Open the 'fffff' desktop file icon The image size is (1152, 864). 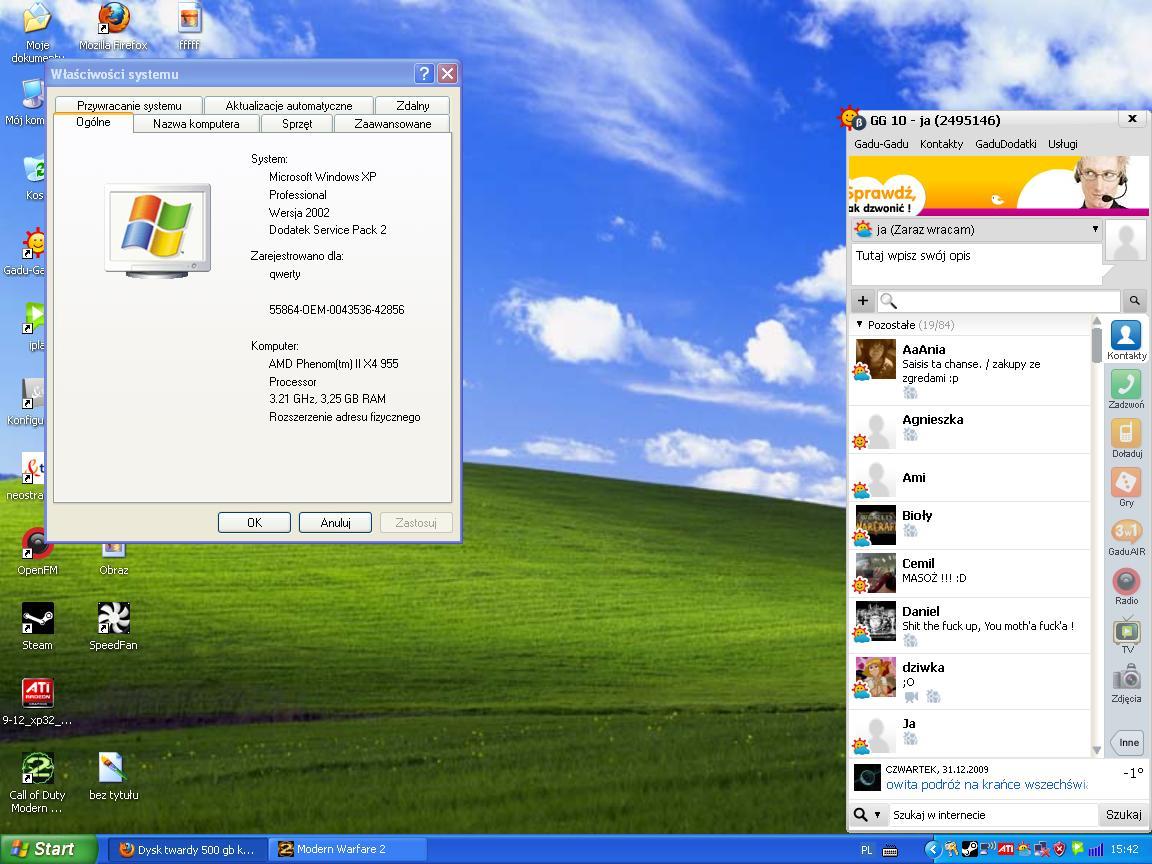[x=190, y=26]
